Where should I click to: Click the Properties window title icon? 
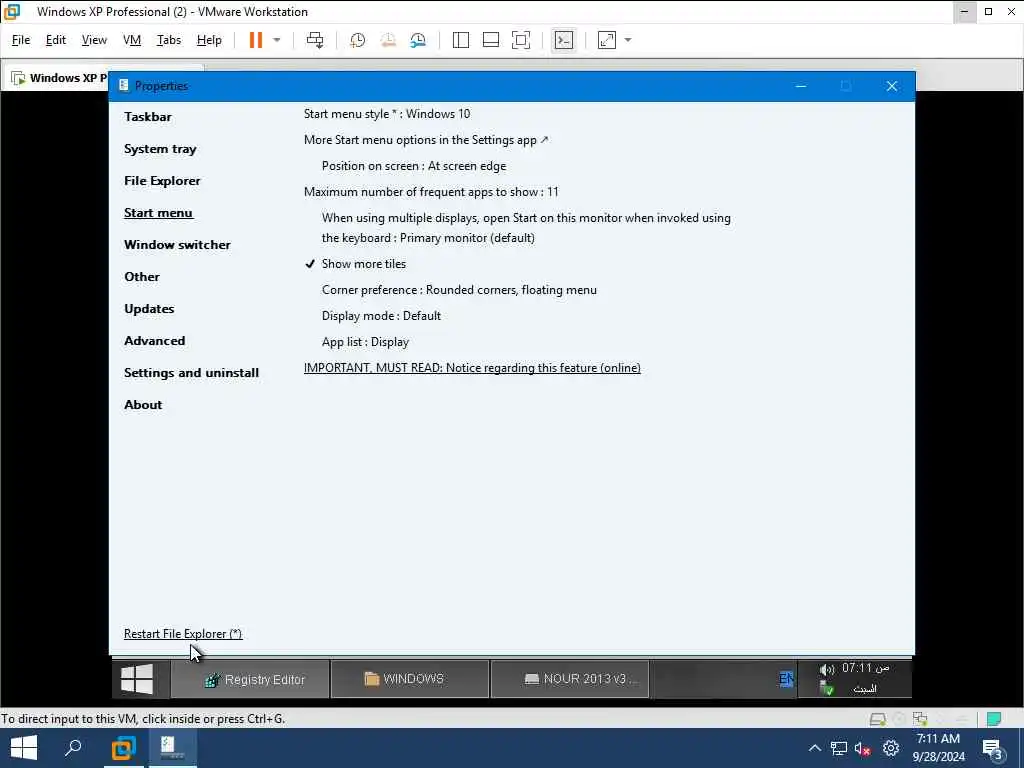123,86
